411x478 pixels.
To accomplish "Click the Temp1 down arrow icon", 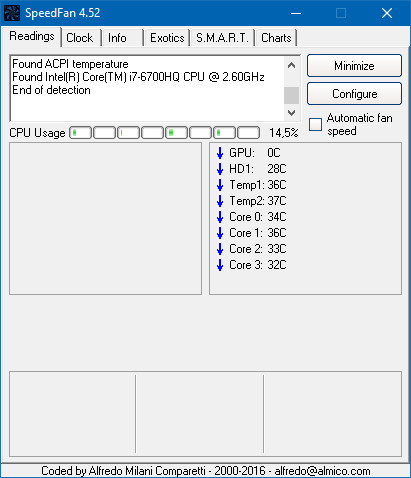I will 220,185.
